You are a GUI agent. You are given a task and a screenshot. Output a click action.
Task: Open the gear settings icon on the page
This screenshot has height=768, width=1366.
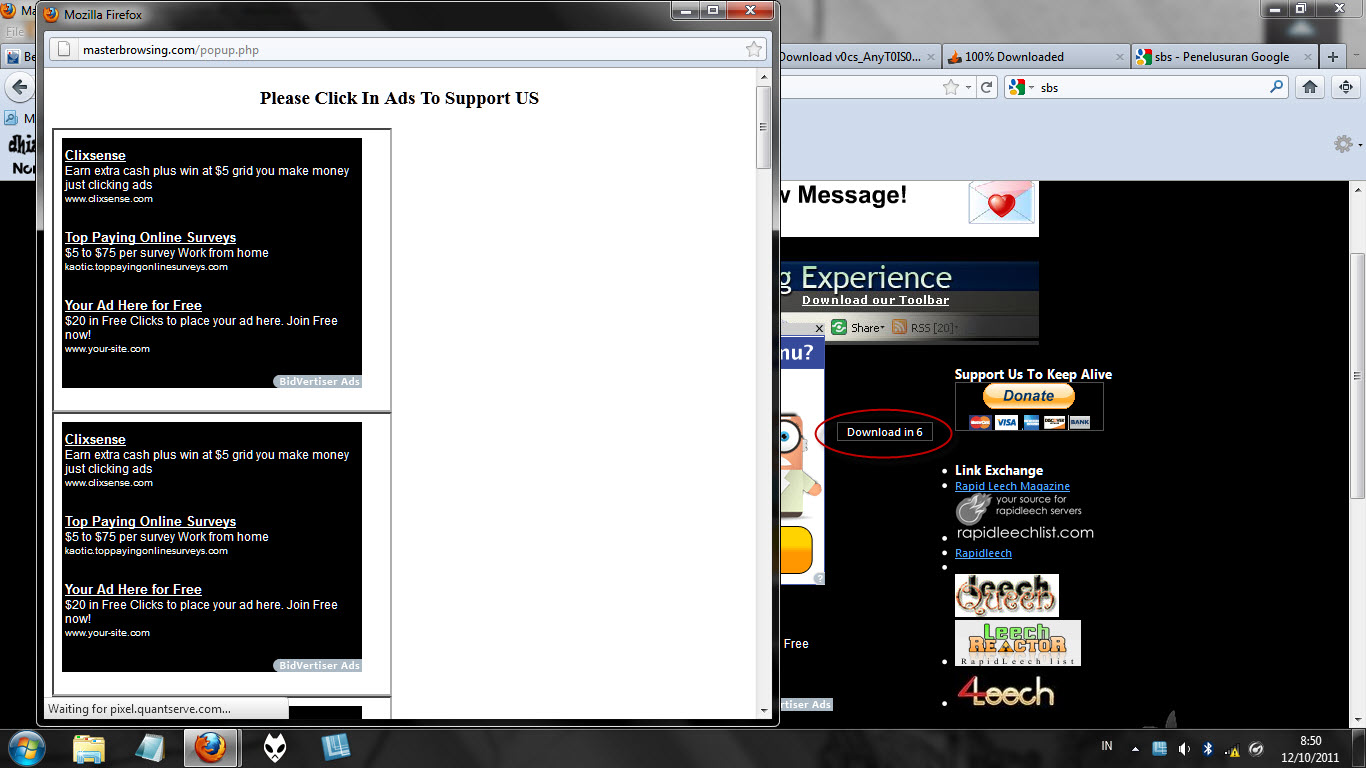[1342, 143]
